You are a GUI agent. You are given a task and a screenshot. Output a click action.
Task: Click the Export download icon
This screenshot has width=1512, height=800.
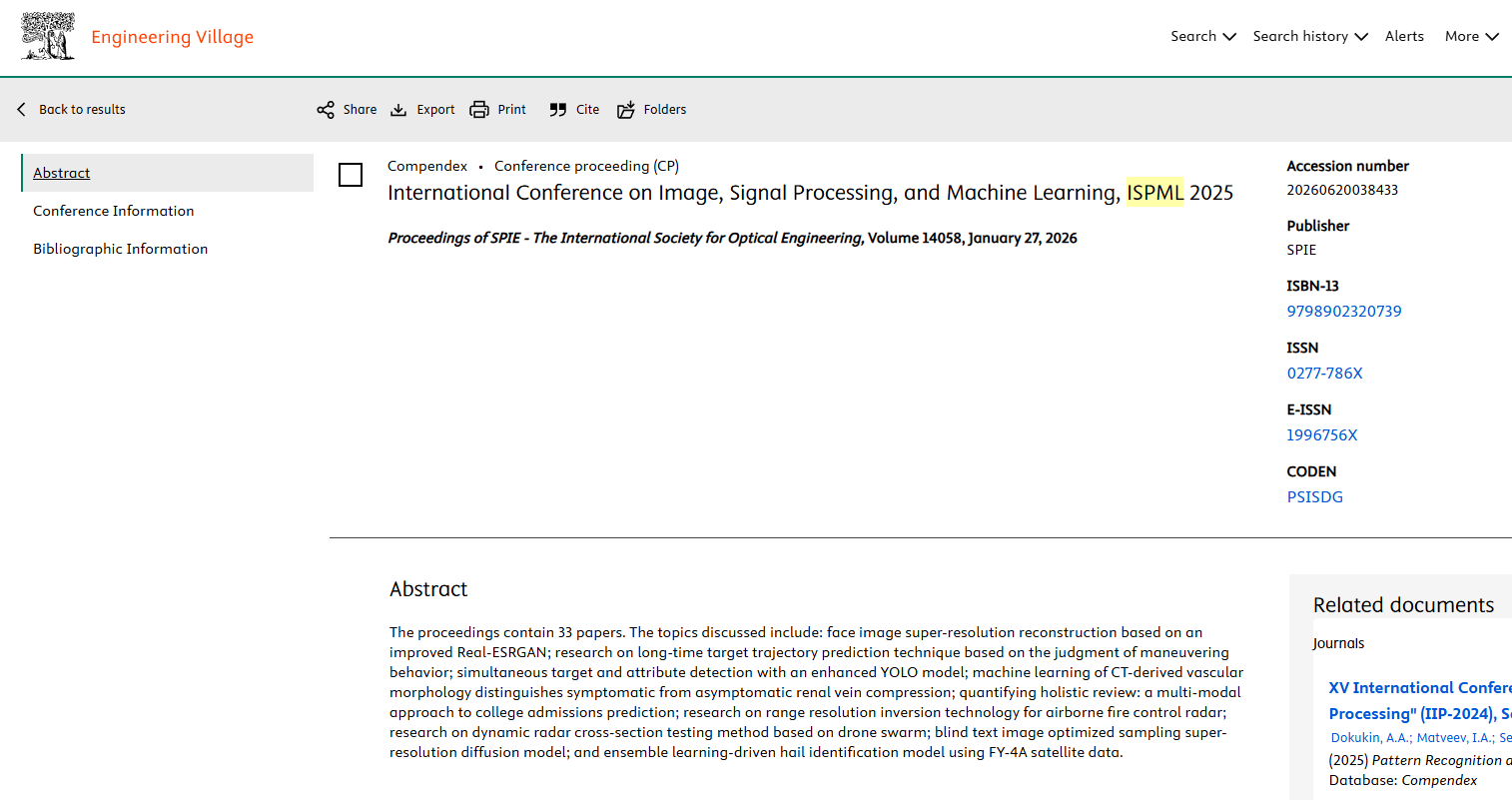398,110
